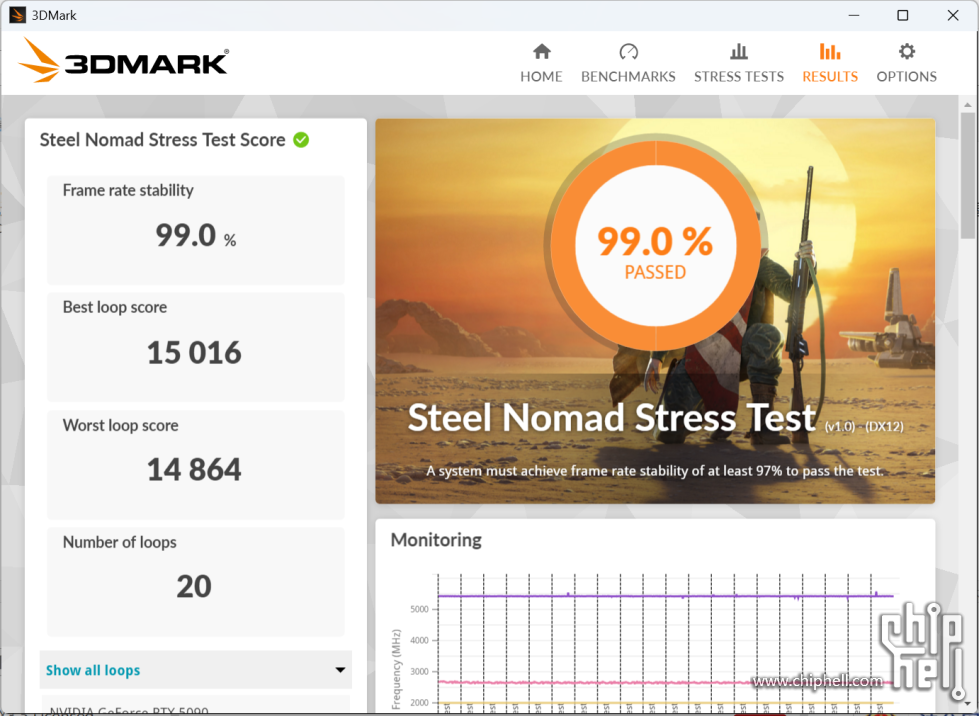The width and height of the screenshot is (979, 716).
Task: Click the green validation checkmark icon
Action: (x=301, y=140)
